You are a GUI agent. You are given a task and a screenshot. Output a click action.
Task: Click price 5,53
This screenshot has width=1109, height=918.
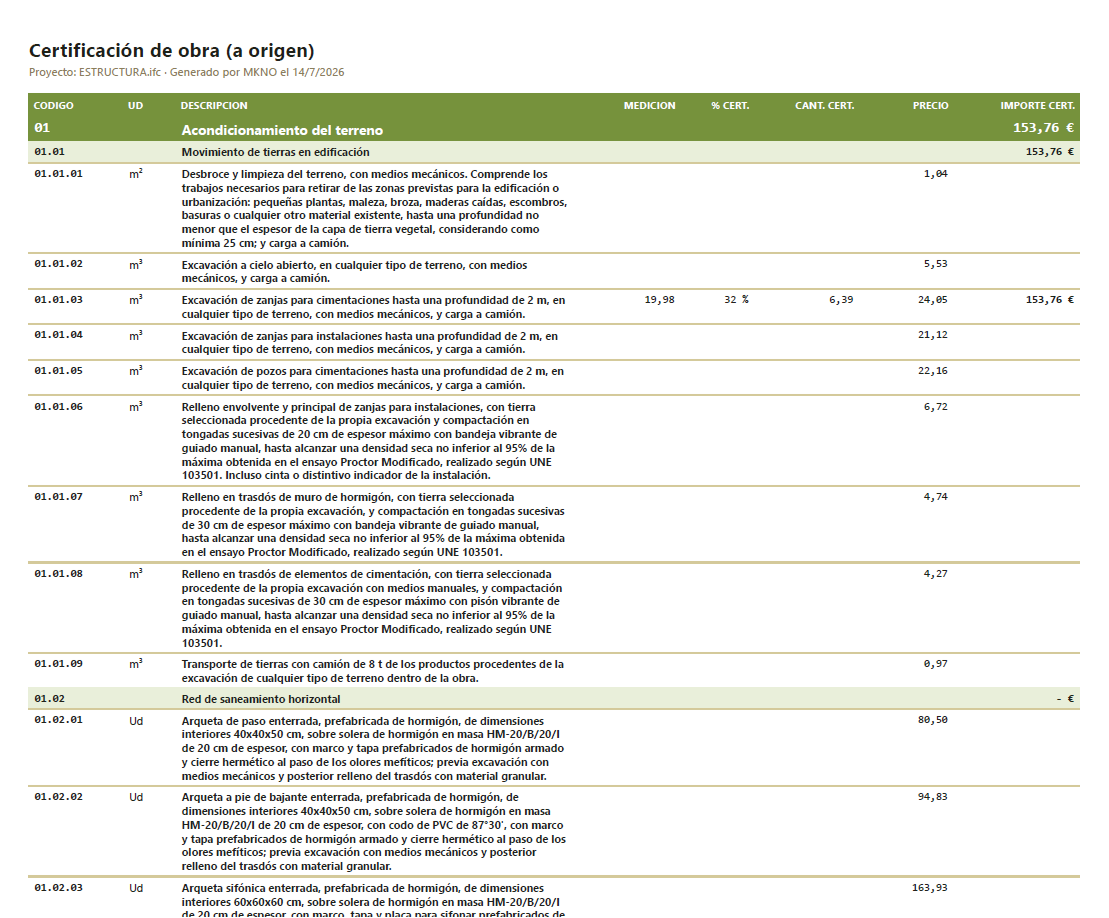[935, 264]
